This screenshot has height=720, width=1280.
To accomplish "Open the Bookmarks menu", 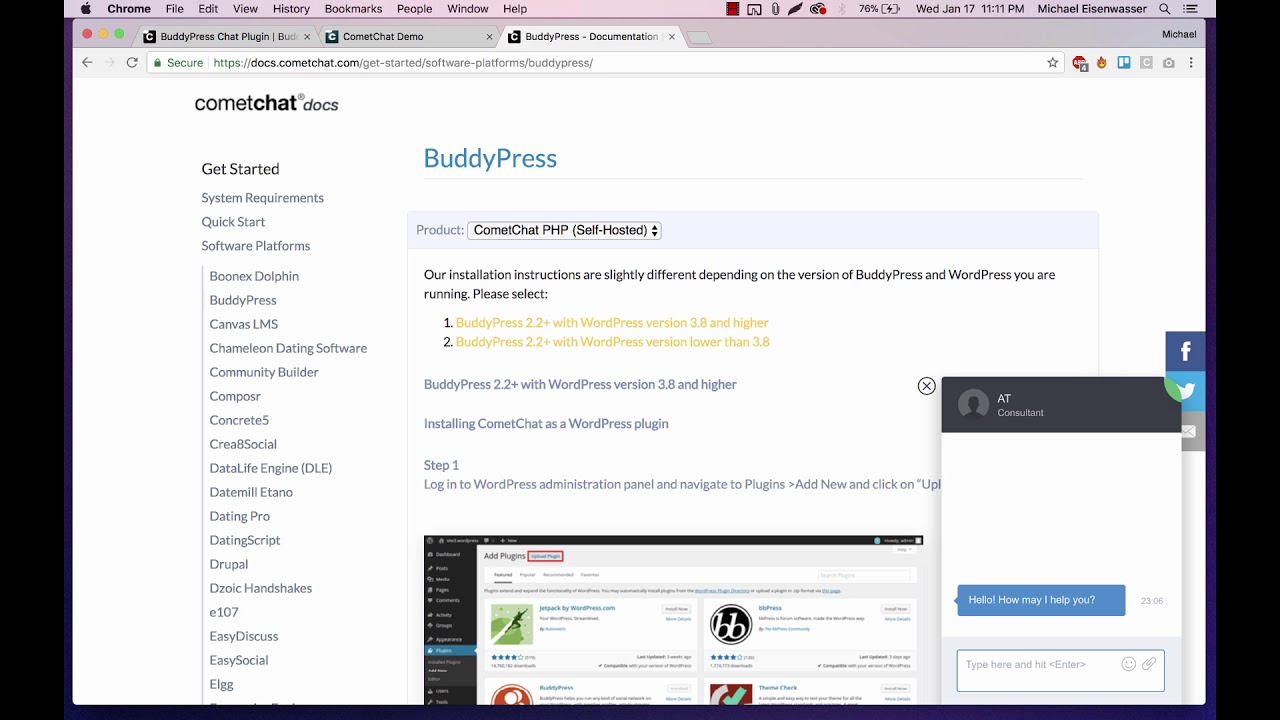I will point(353,9).
